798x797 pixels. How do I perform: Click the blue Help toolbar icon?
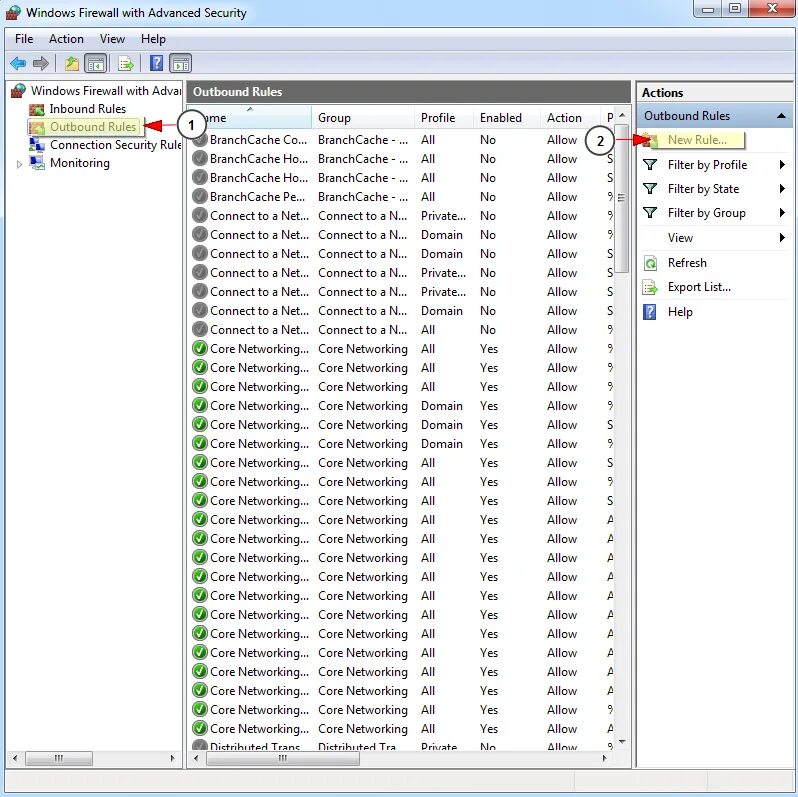click(x=156, y=64)
